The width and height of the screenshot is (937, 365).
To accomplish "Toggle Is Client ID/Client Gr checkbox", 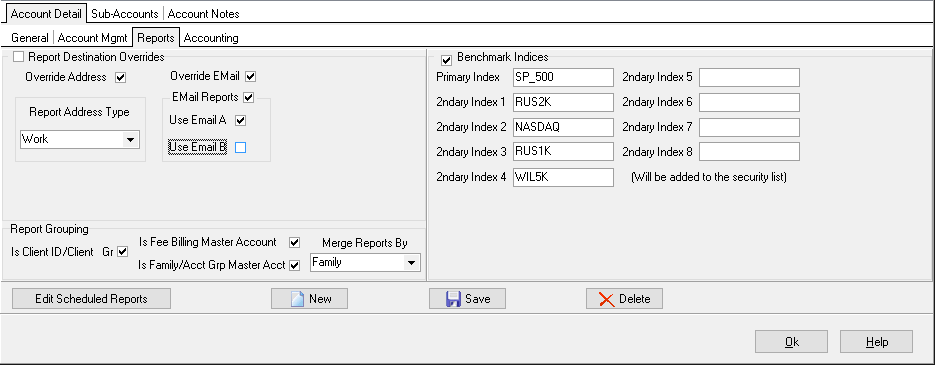I will pyautogui.click(x=123, y=252).
